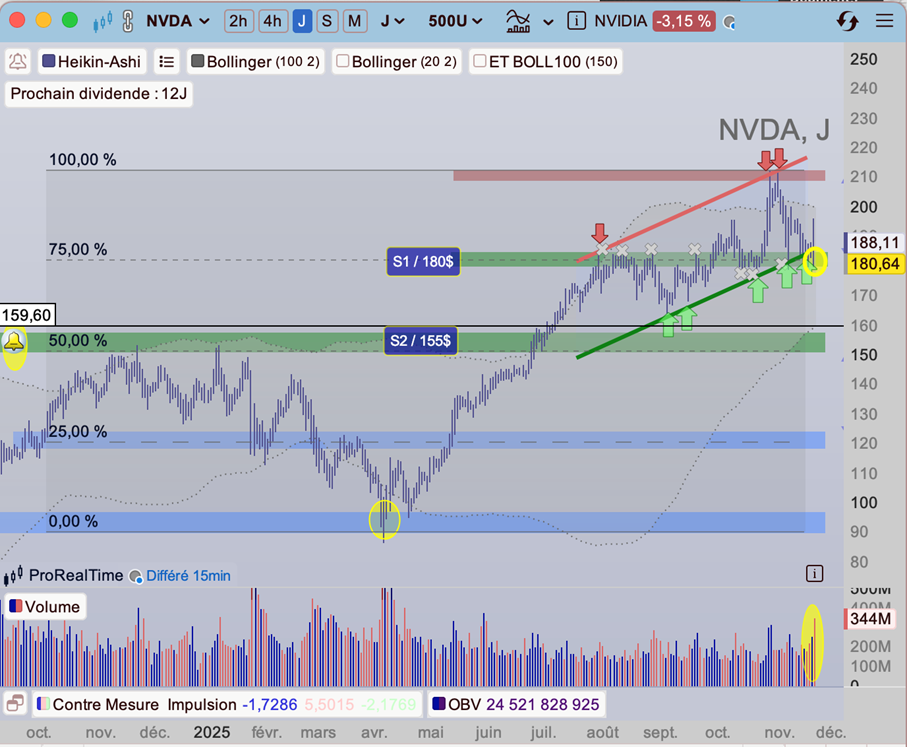Click the 344M volume value label

870,619
